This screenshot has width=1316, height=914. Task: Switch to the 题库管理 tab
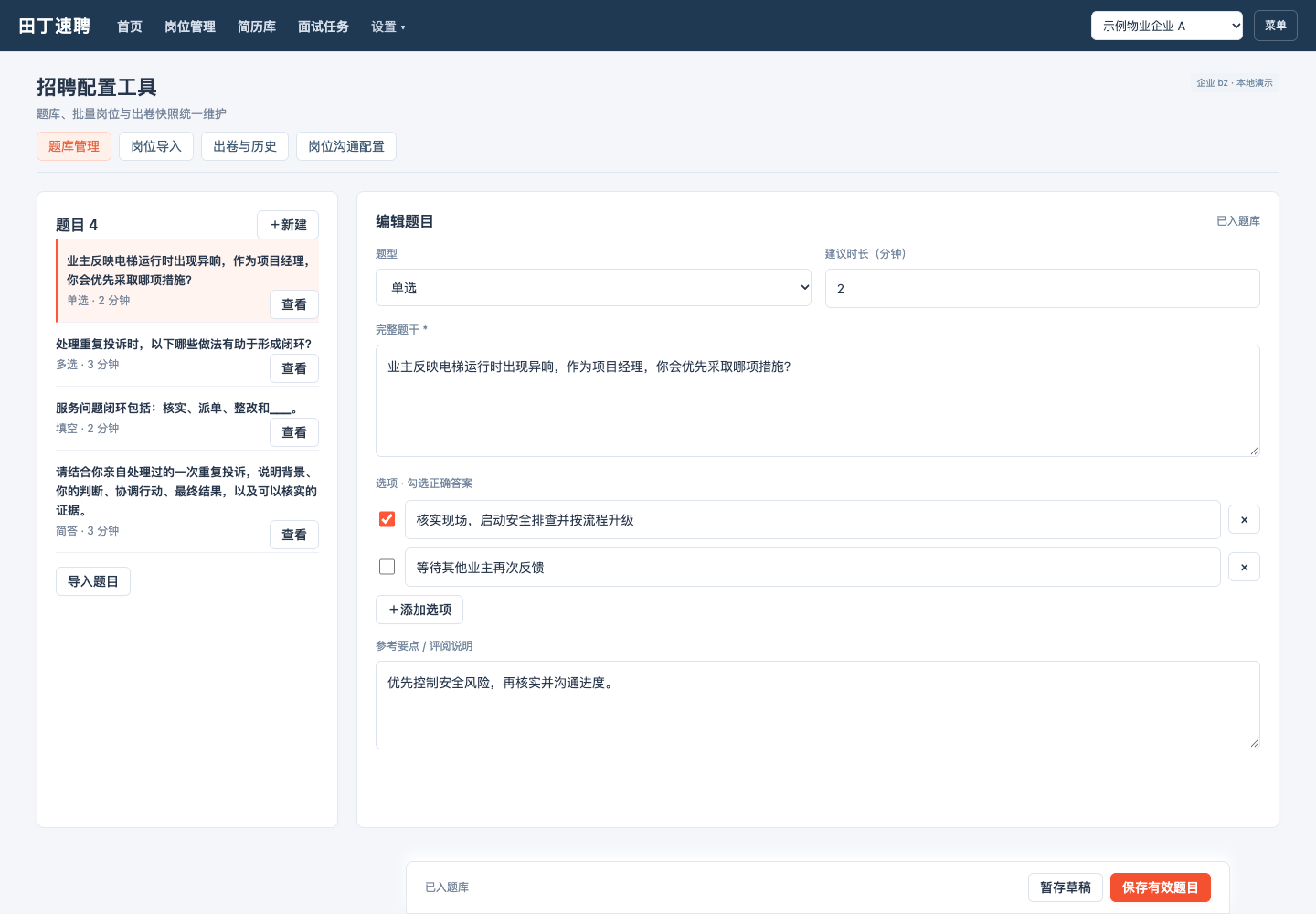[x=74, y=146]
